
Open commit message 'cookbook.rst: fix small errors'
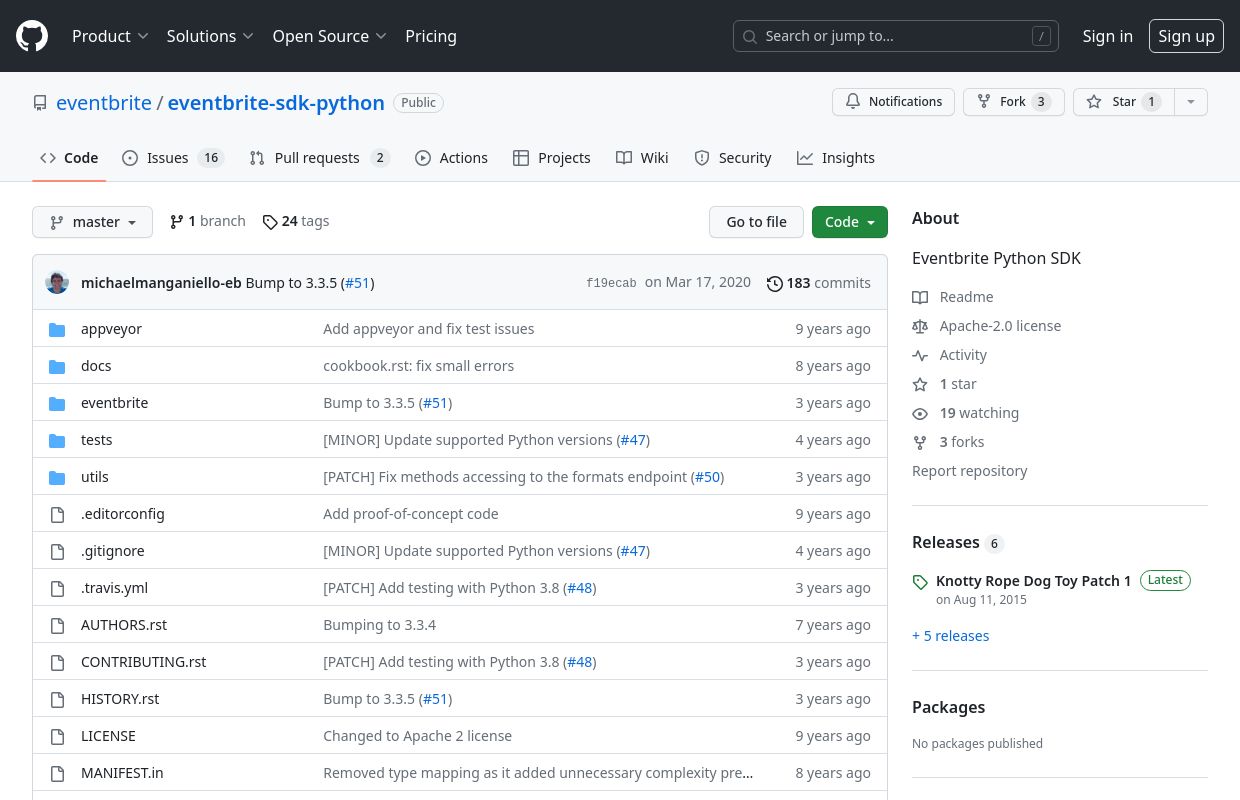[419, 366]
